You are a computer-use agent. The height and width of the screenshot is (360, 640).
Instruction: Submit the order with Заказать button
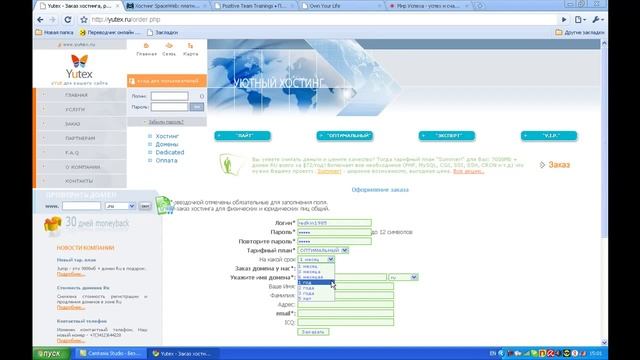coord(313,332)
